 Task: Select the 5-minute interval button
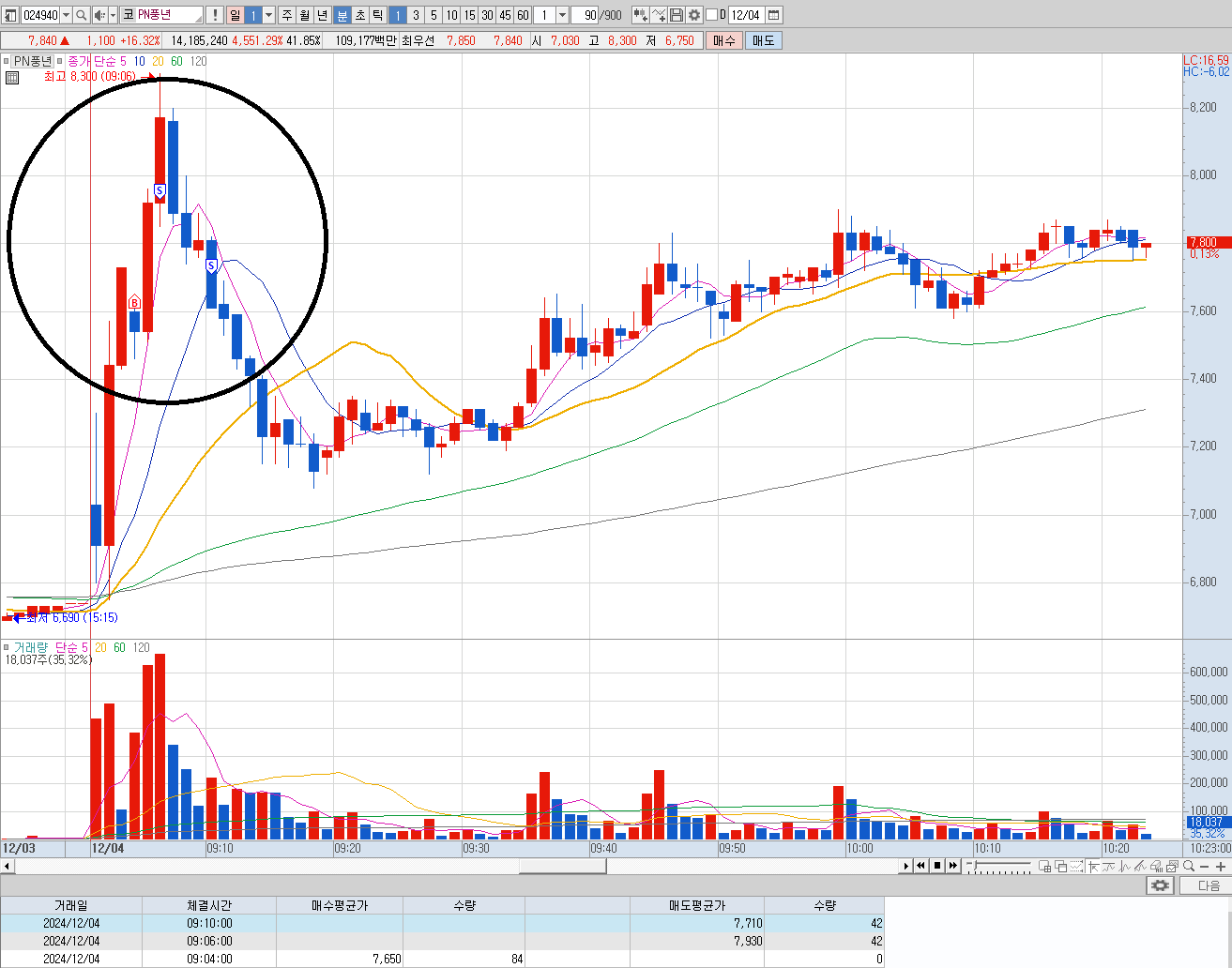[x=433, y=15]
